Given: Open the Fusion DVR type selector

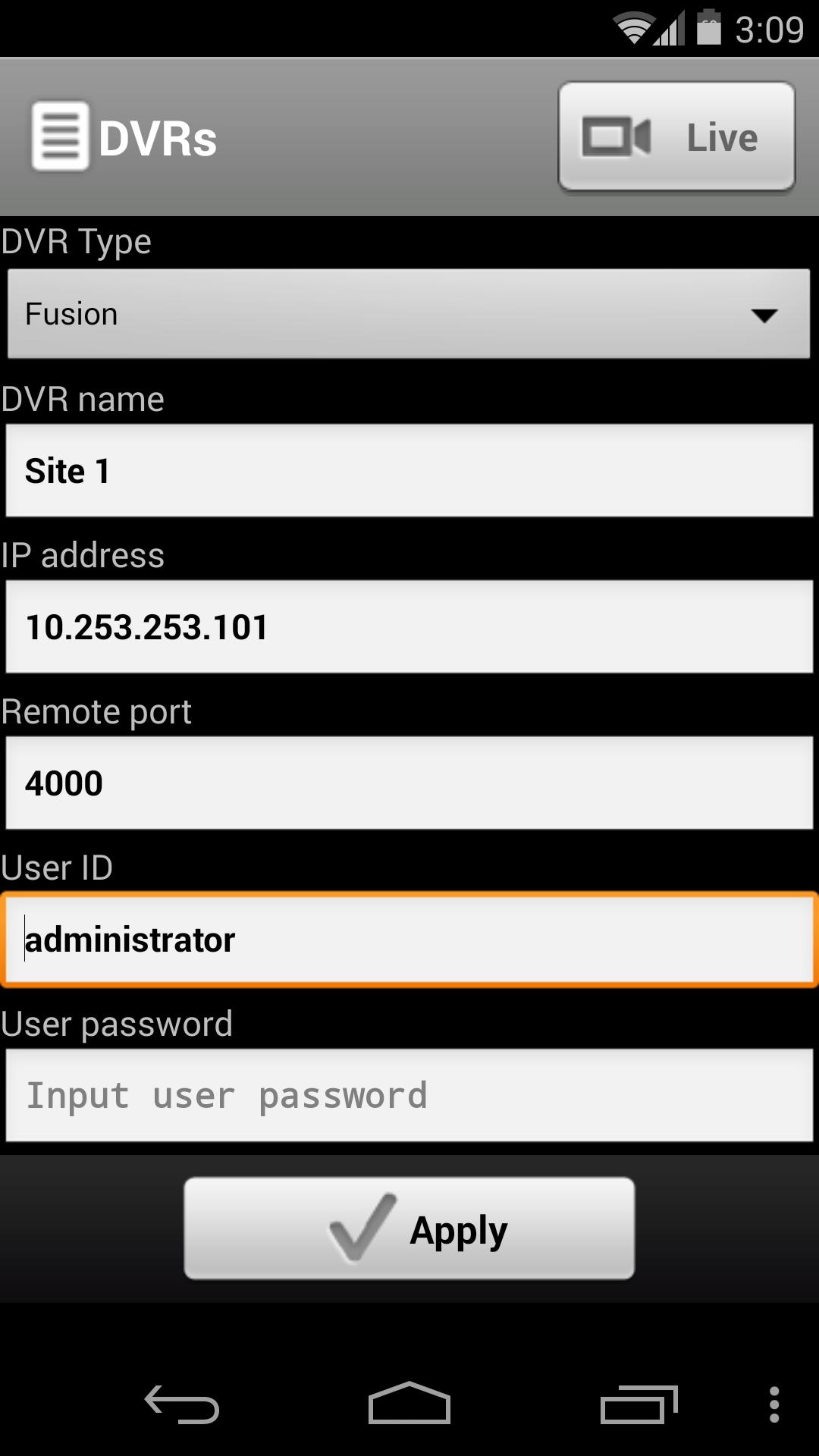Looking at the screenshot, I should pos(379,314).
